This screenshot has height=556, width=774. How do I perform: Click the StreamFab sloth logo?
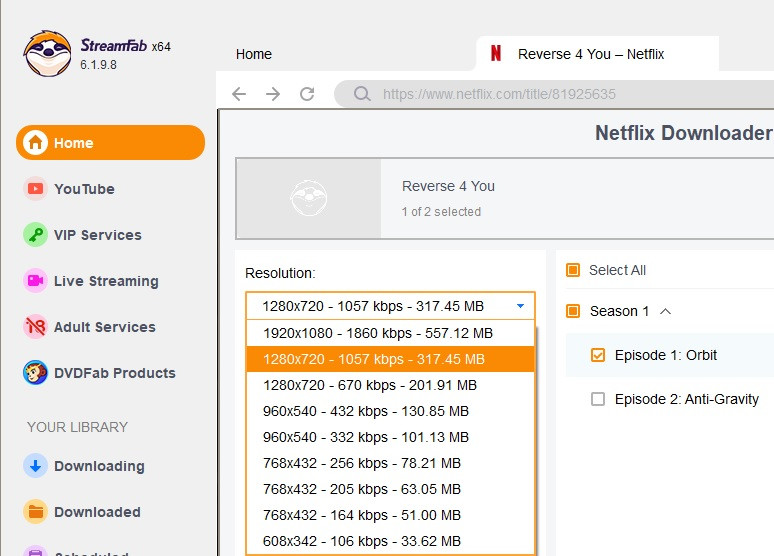[47, 54]
